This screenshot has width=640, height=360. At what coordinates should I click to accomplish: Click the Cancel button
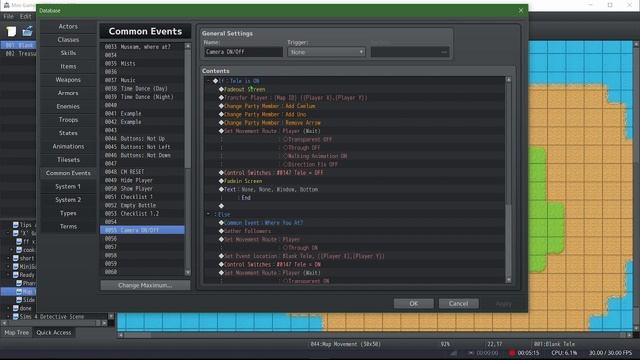coord(458,304)
